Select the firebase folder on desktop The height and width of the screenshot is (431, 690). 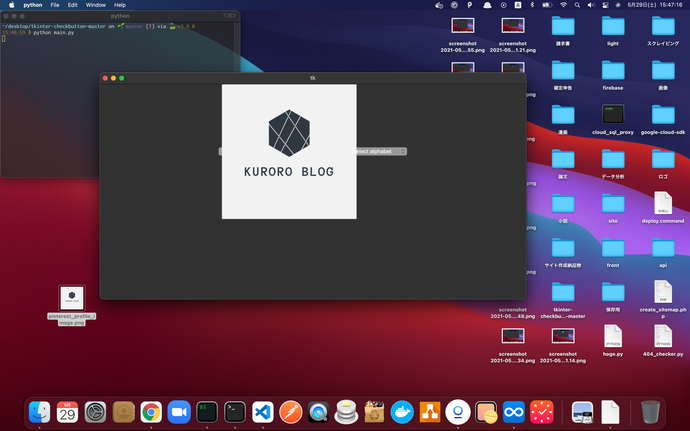[613, 75]
